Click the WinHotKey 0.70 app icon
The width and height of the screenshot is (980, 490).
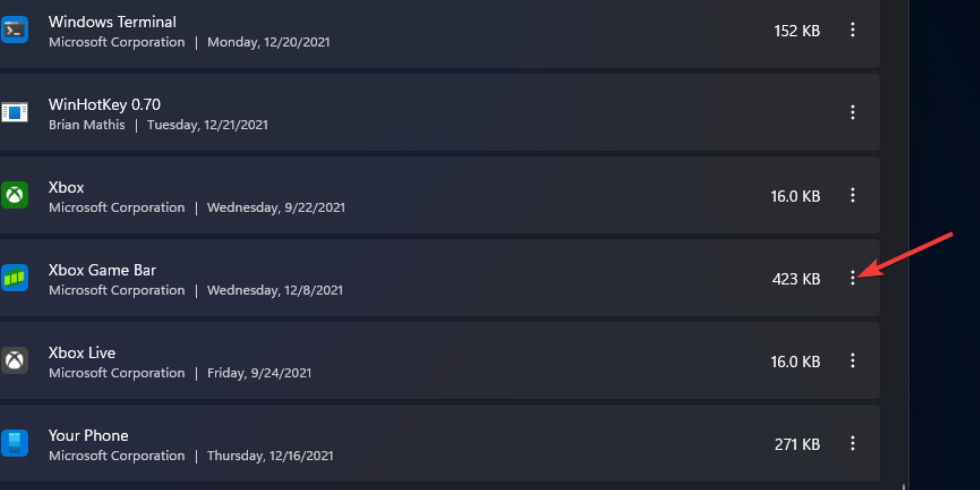coord(14,113)
